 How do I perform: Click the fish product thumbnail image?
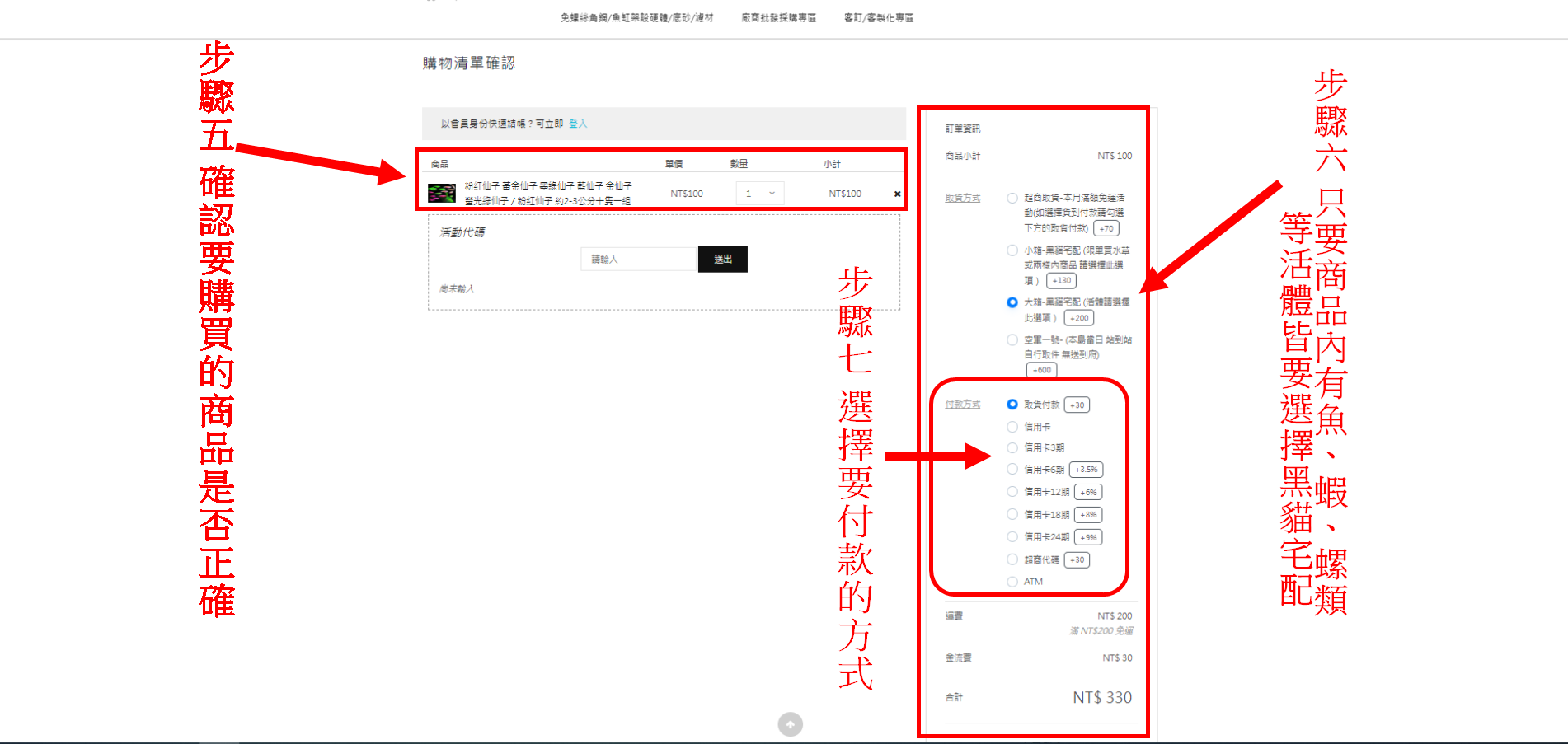442,194
